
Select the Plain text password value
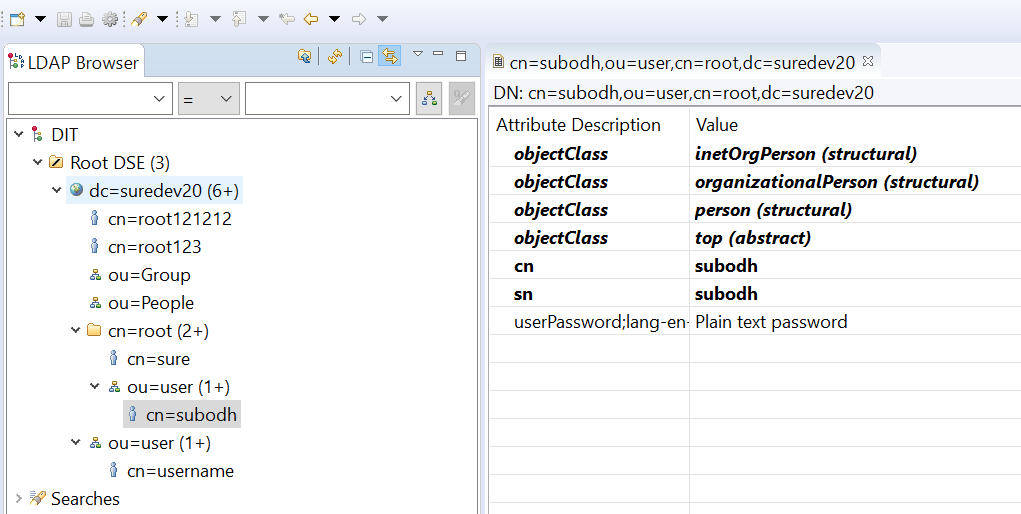[771, 322]
